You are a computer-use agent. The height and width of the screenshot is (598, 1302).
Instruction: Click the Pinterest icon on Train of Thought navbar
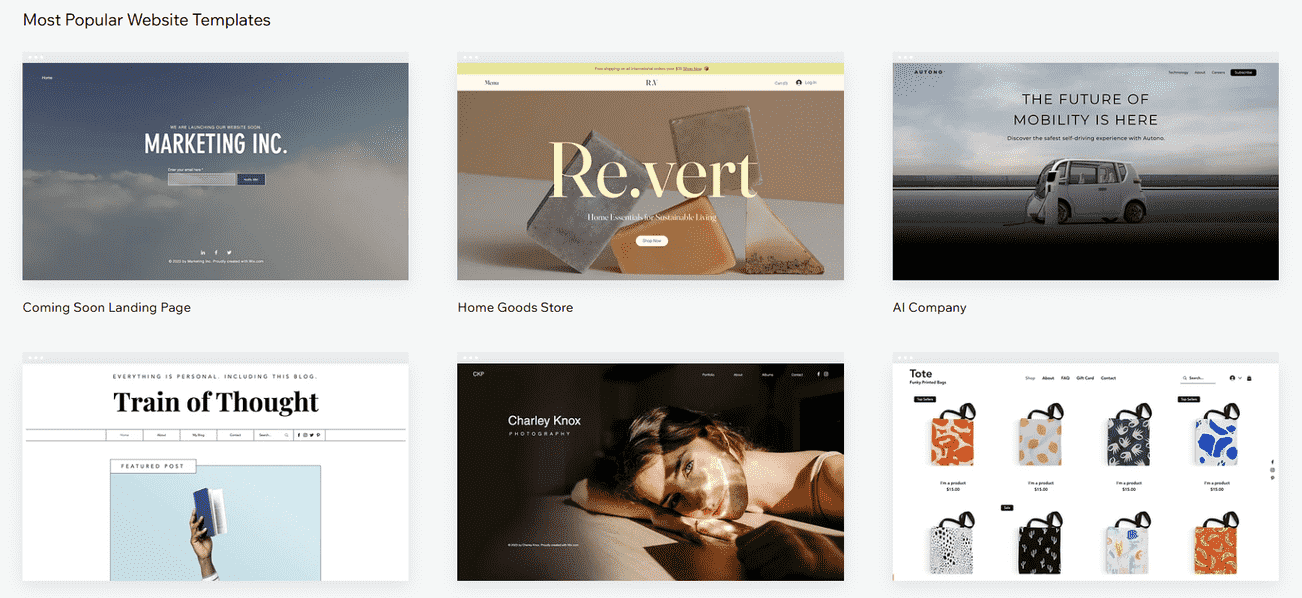[x=318, y=435]
